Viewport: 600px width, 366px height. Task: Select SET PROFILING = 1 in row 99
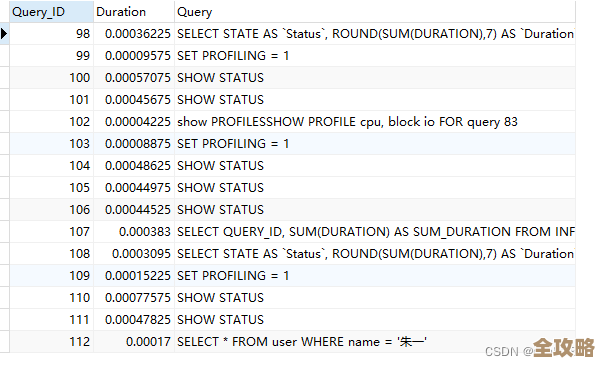point(233,56)
